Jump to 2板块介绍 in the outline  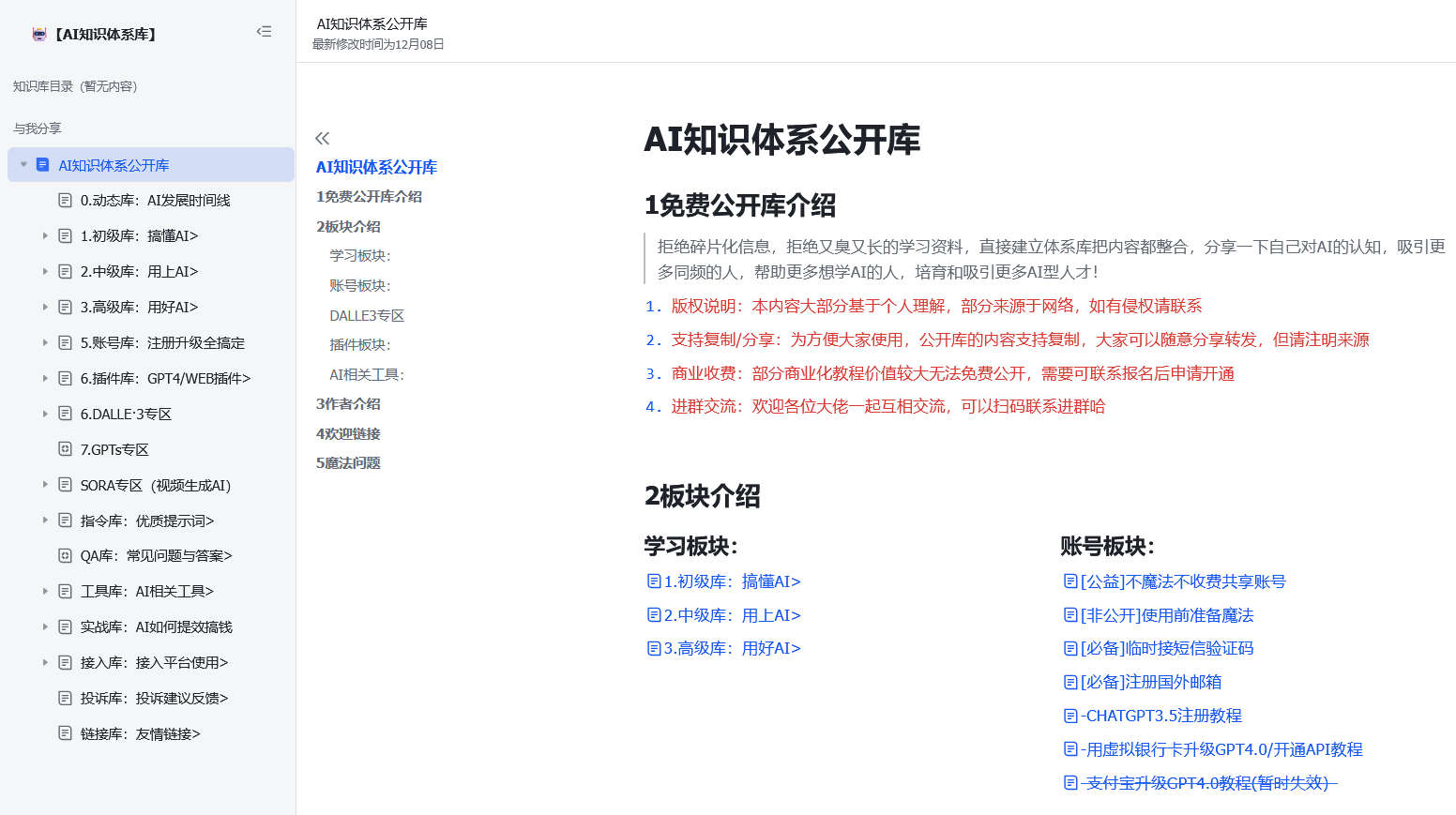(x=348, y=227)
